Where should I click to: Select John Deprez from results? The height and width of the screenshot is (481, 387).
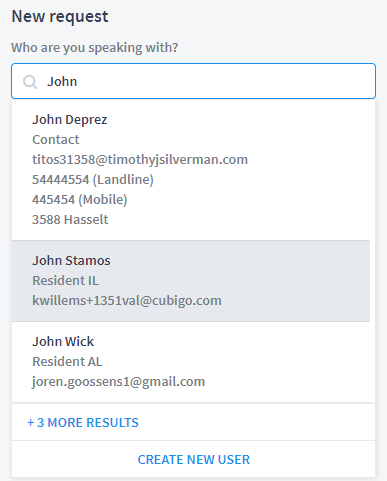click(191, 170)
